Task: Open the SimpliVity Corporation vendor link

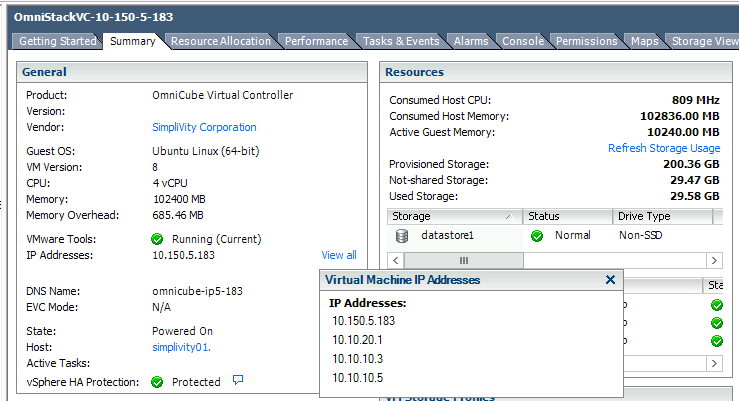Action: point(204,127)
